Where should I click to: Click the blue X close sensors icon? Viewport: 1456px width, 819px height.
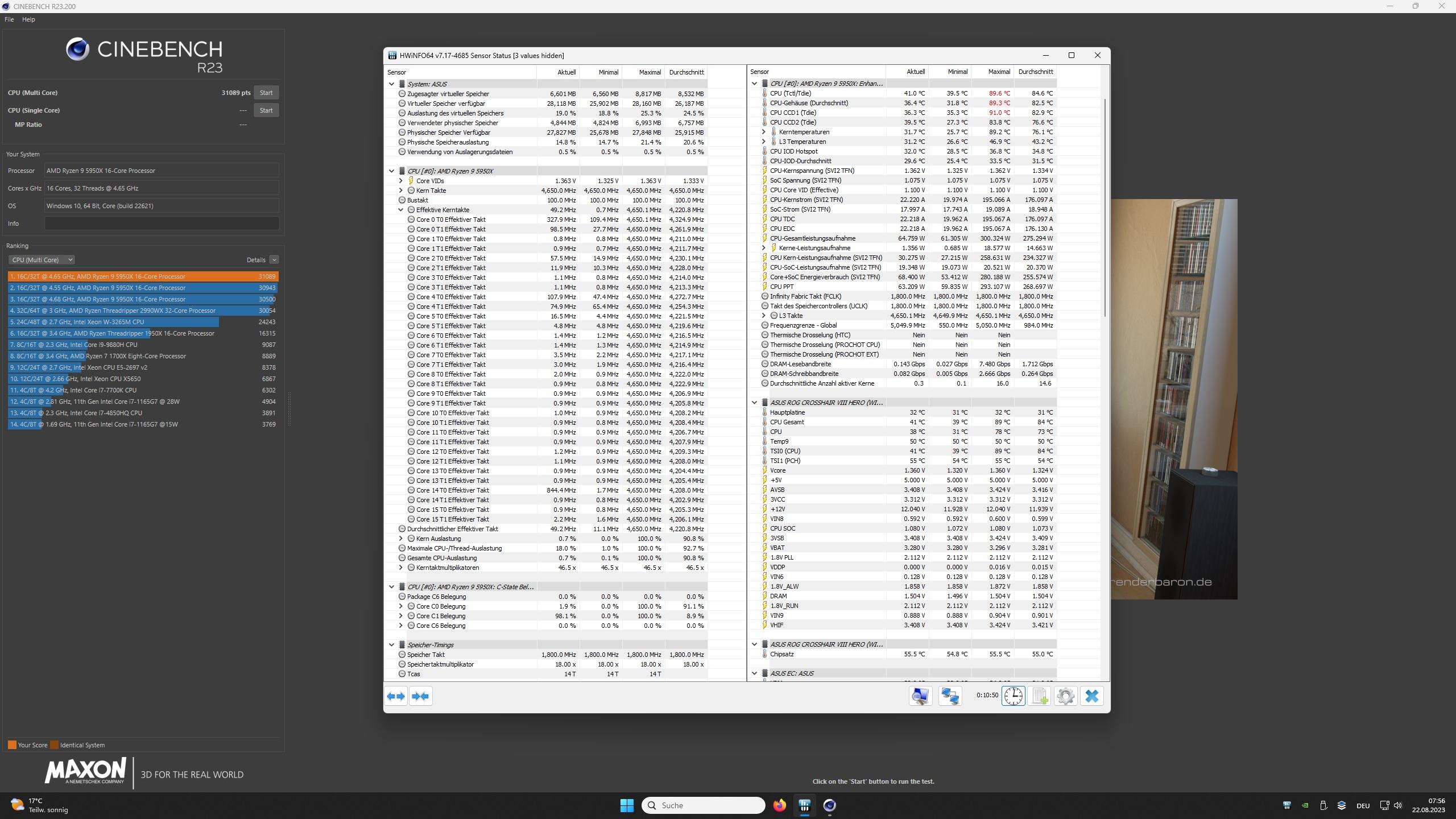pyautogui.click(x=1091, y=696)
